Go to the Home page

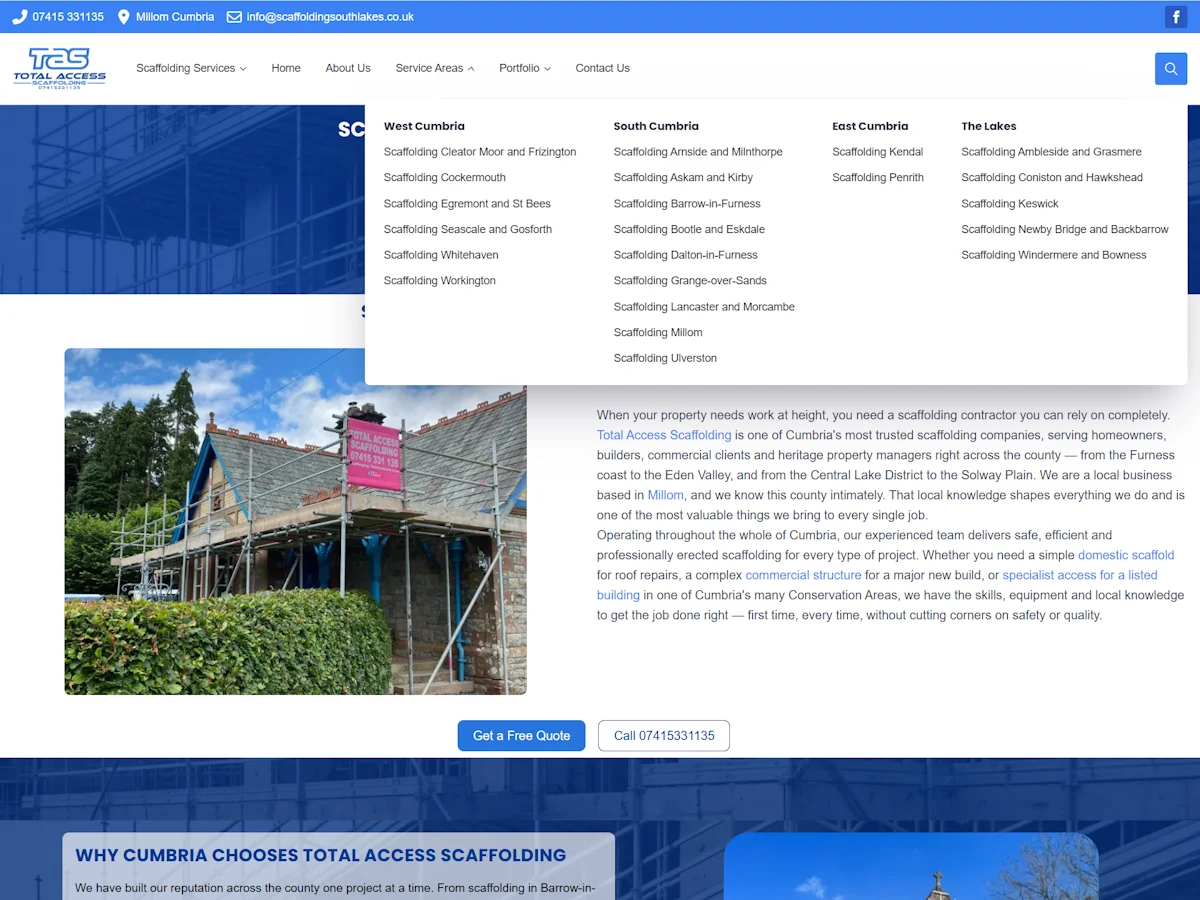coord(286,68)
